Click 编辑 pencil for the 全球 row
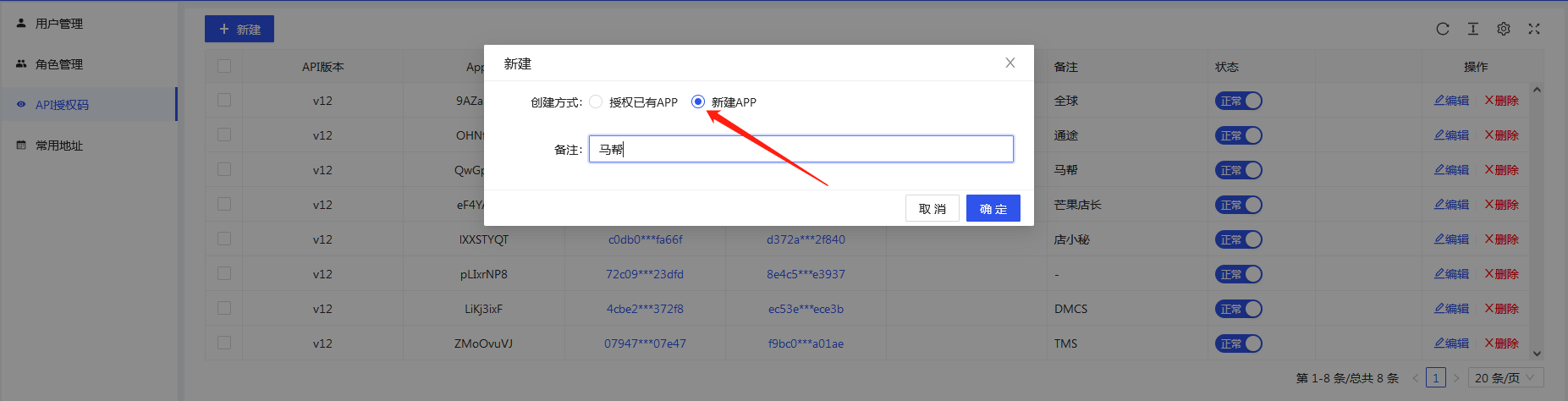This screenshot has height=401, width=1568. [x=1451, y=101]
